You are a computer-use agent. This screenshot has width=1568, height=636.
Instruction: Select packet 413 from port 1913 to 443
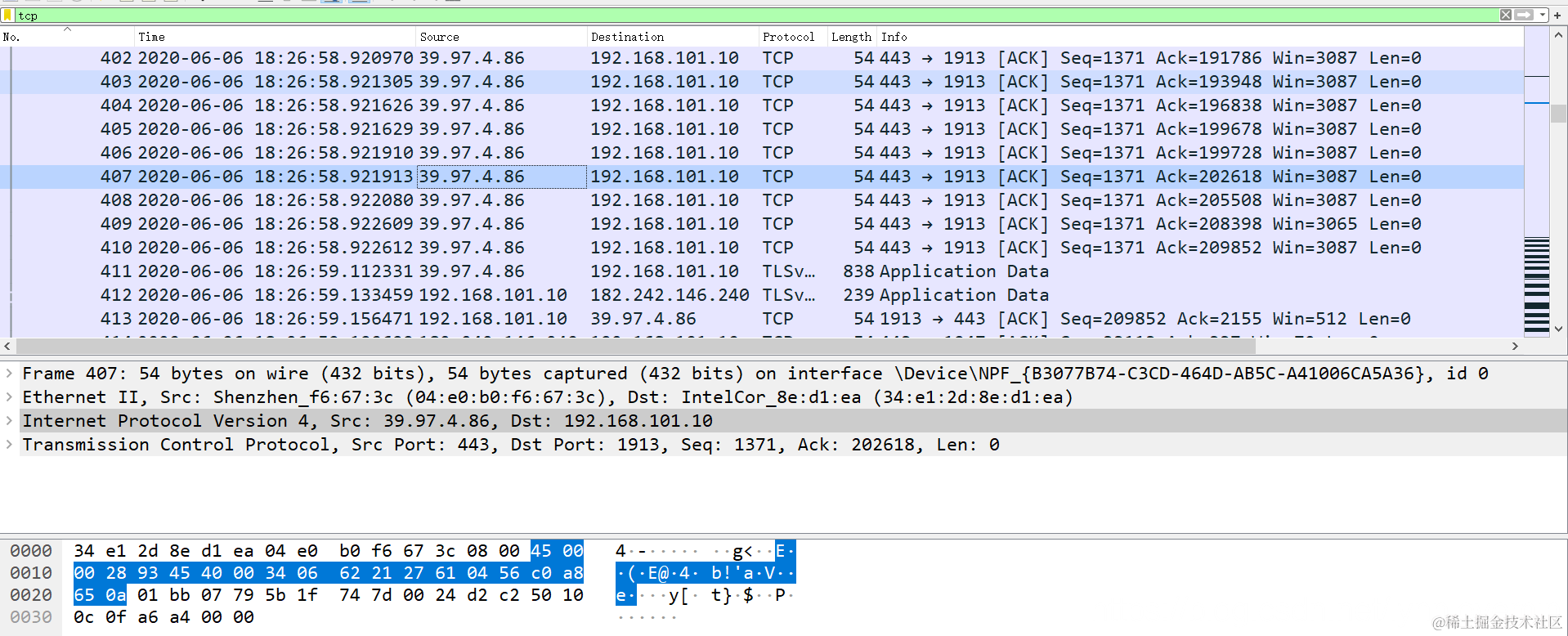coord(762,319)
